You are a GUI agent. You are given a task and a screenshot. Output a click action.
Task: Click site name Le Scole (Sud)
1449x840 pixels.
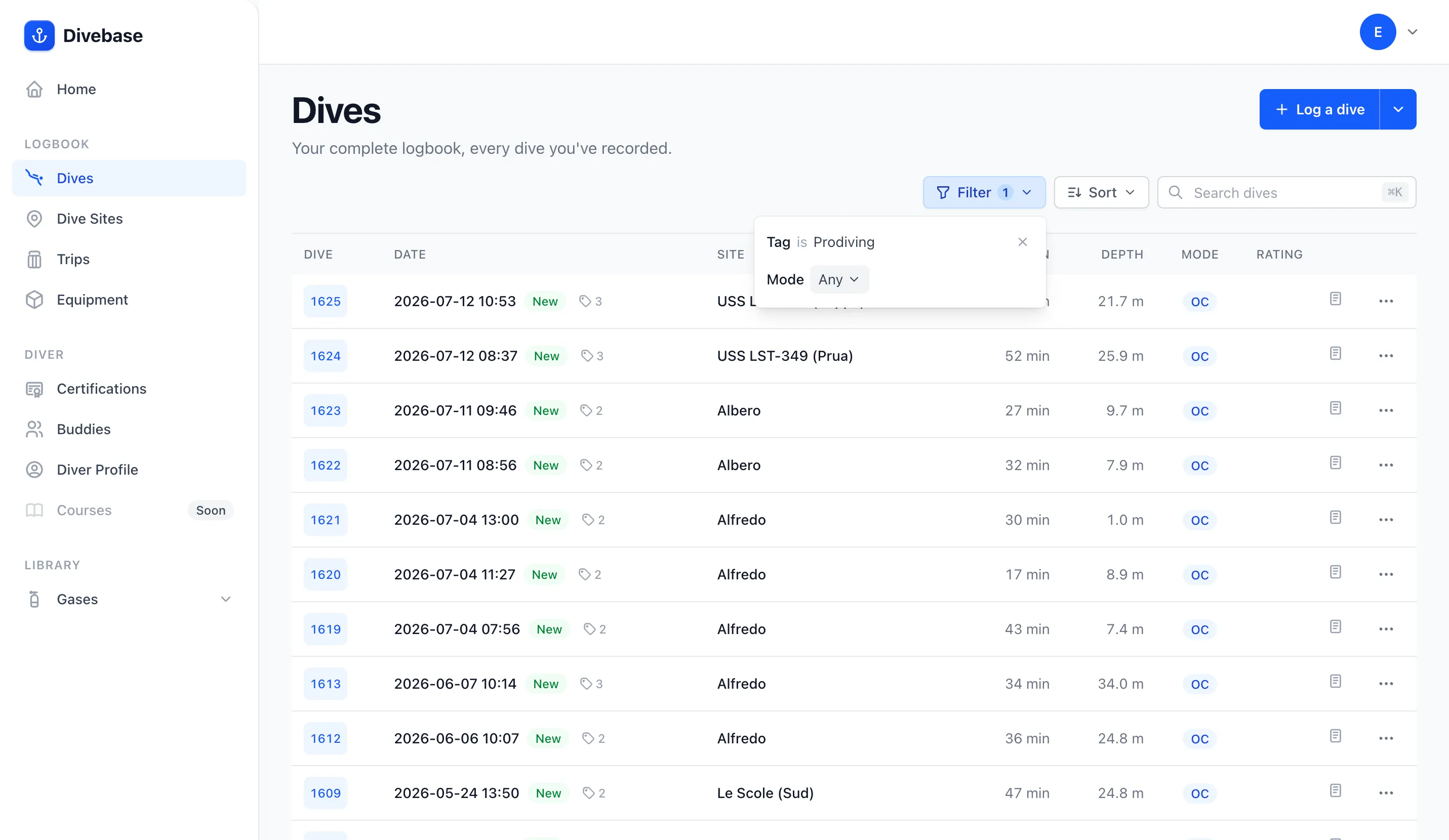(x=764, y=792)
